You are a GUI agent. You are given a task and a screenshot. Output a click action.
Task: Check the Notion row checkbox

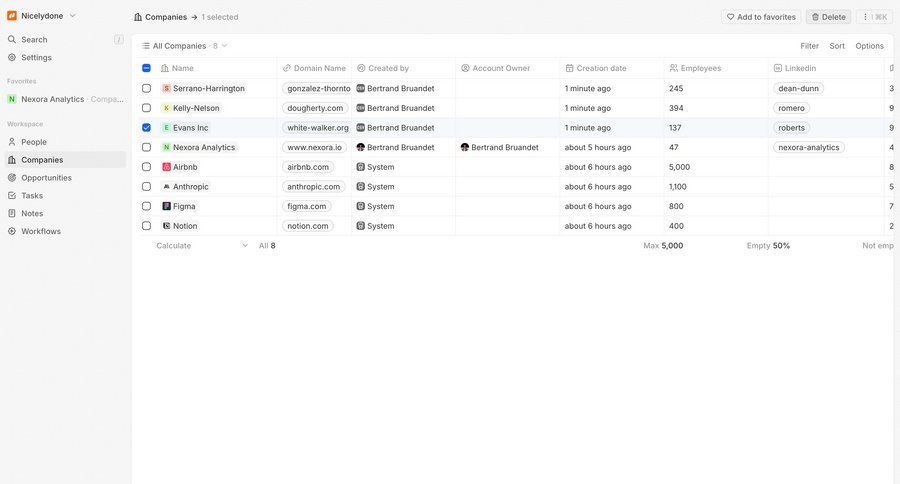pyautogui.click(x=146, y=226)
